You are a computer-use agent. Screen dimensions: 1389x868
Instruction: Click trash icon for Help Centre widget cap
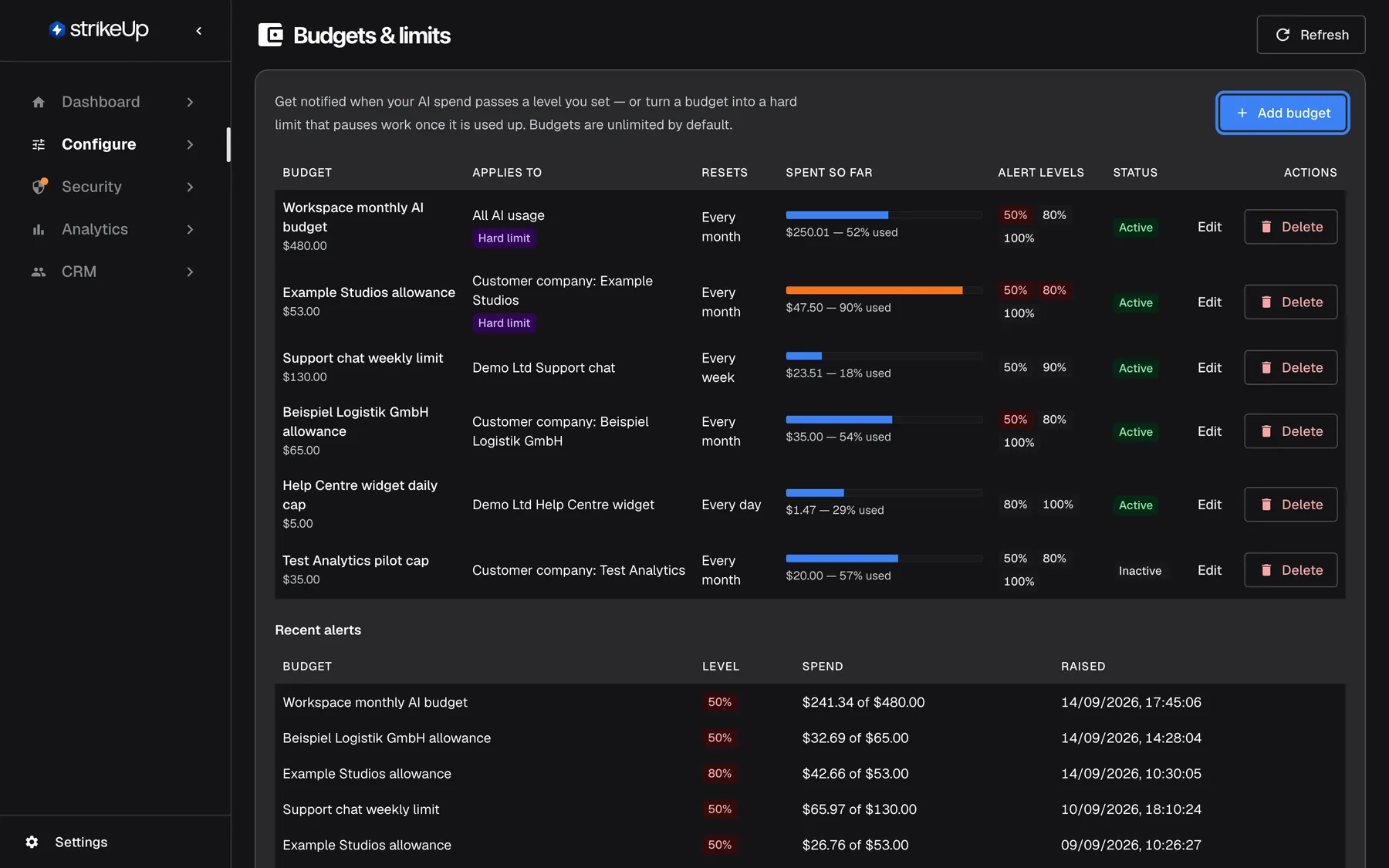click(x=1266, y=505)
